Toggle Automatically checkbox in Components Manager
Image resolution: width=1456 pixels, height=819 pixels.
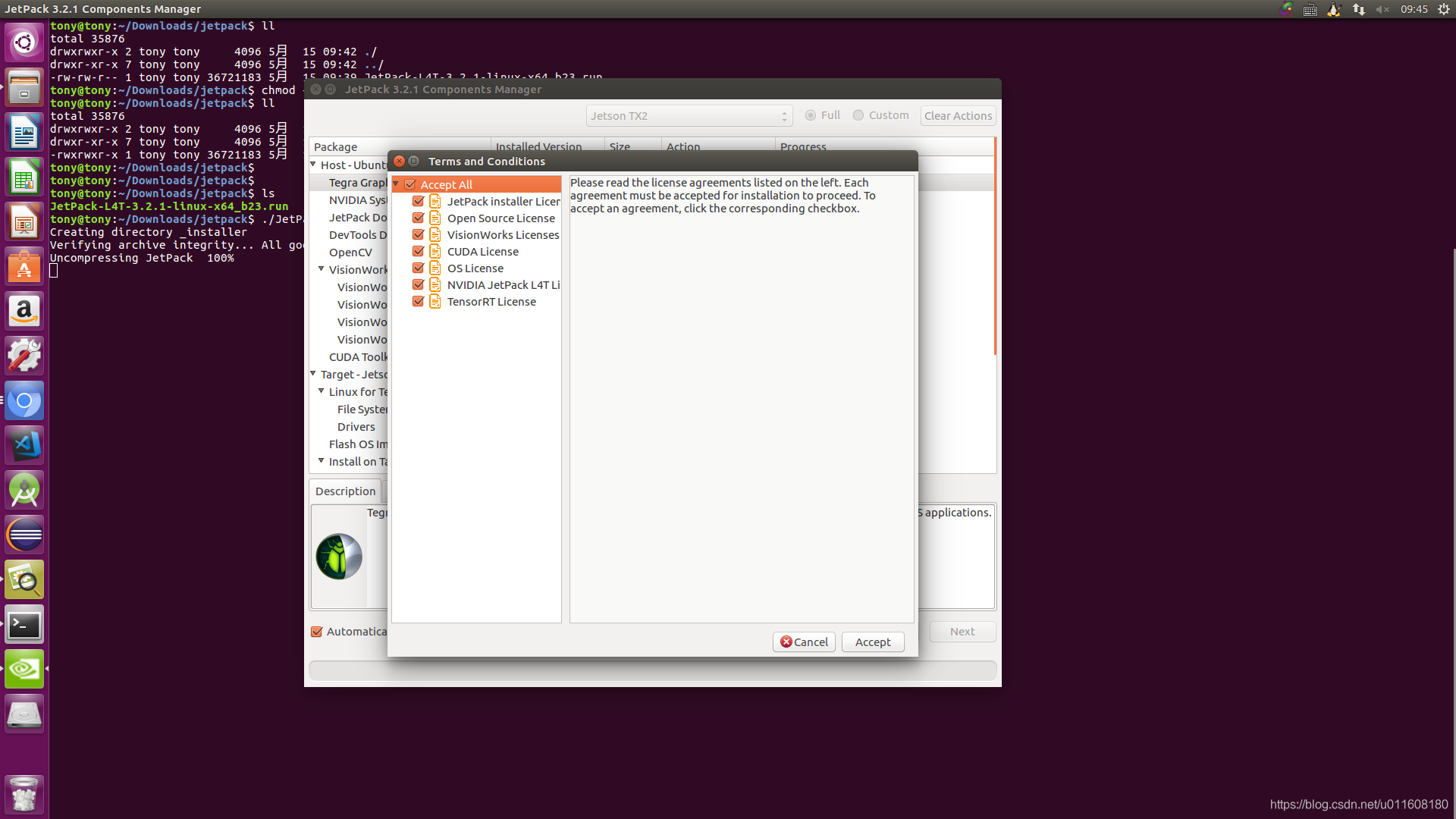tap(317, 632)
